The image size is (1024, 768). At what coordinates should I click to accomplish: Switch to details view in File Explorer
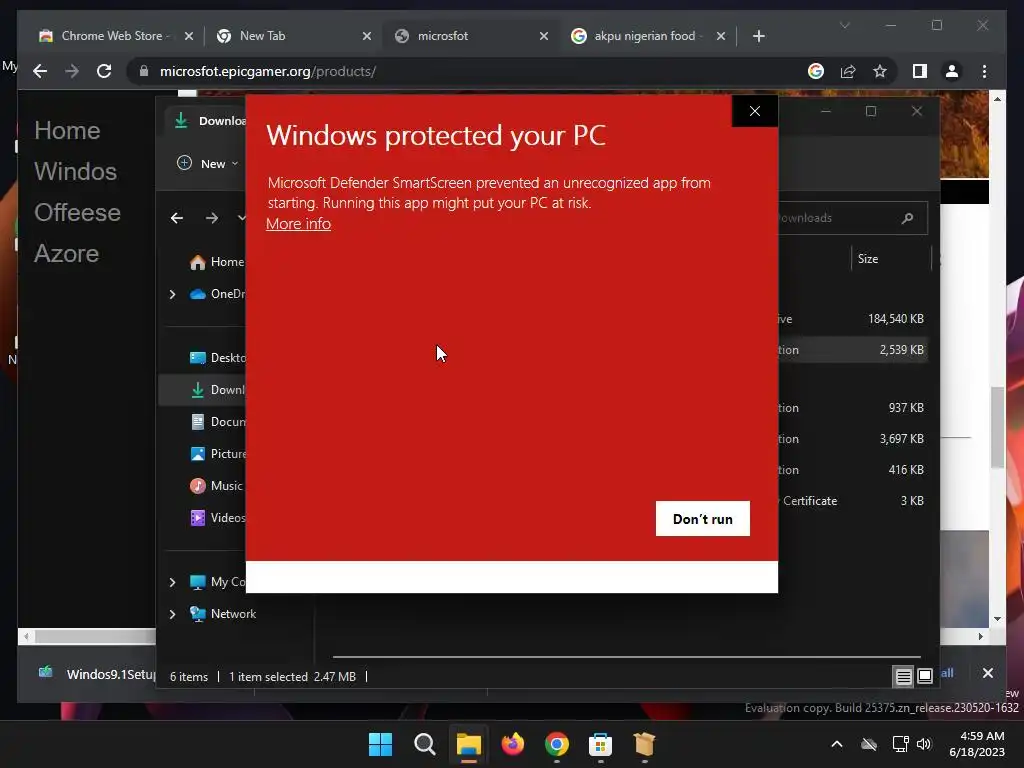pos(903,677)
